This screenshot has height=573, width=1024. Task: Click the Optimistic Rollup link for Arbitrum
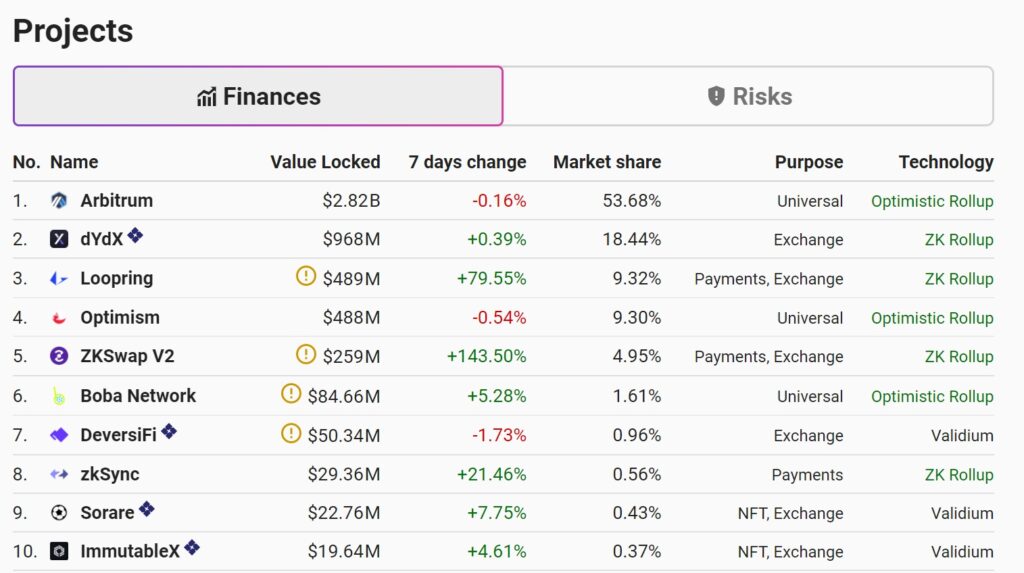pos(931,201)
